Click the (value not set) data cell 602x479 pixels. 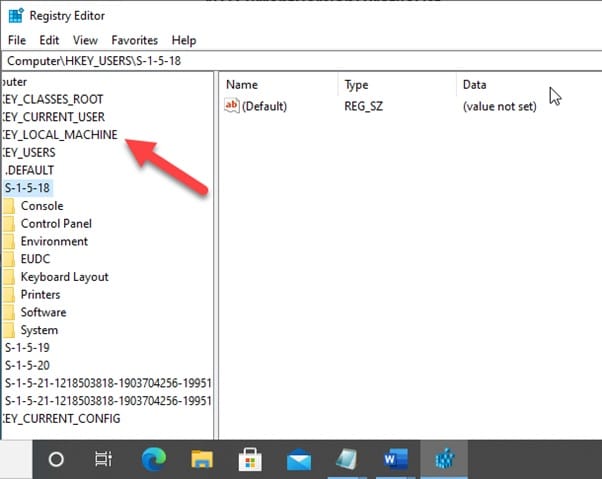[499, 106]
